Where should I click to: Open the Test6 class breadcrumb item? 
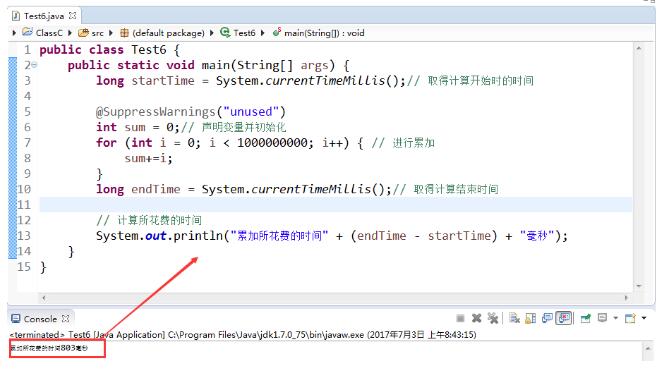coord(244,33)
